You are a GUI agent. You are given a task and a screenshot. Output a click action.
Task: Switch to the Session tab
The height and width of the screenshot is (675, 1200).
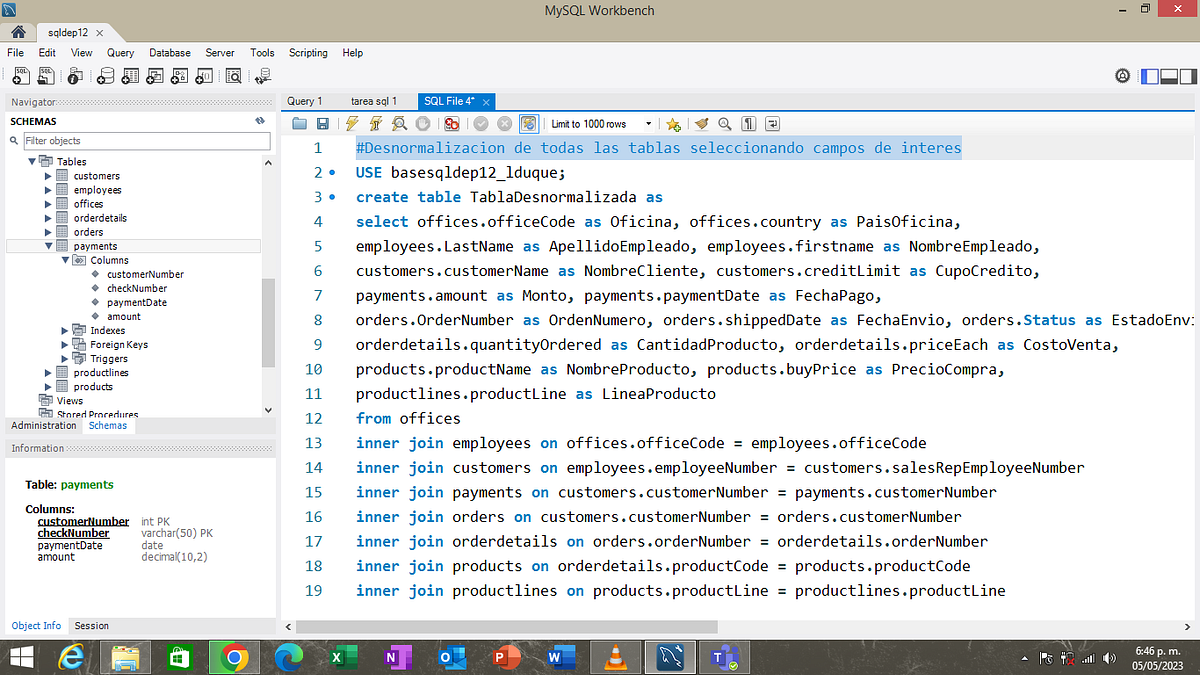[x=92, y=626]
